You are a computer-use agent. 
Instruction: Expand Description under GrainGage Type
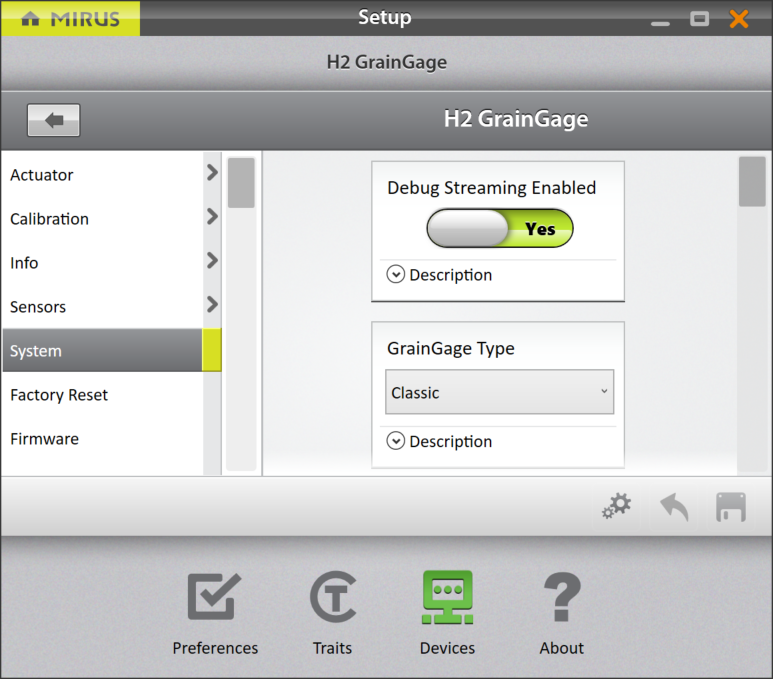[440, 441]
